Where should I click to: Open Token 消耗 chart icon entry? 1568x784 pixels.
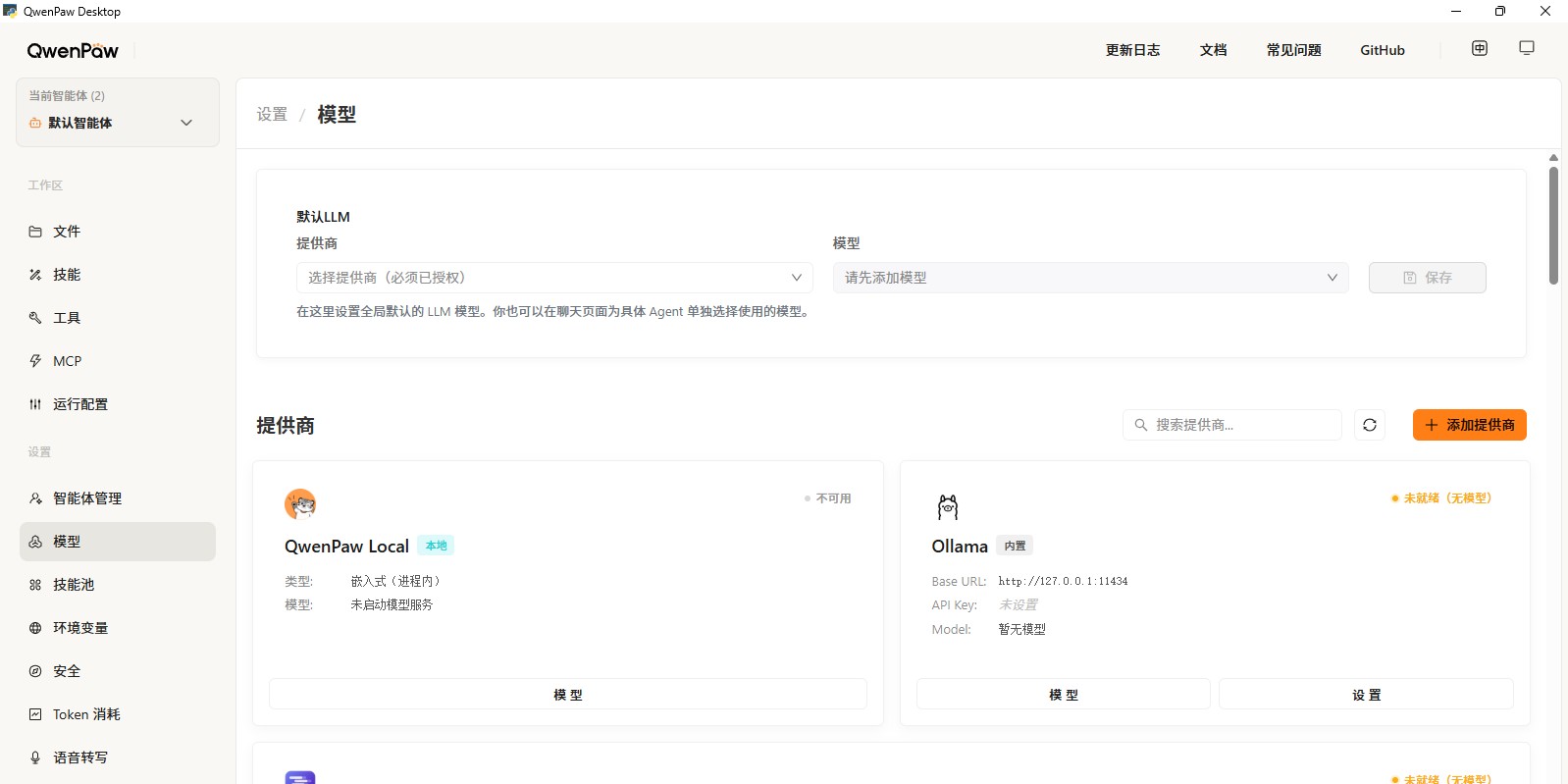coord(35,714)
